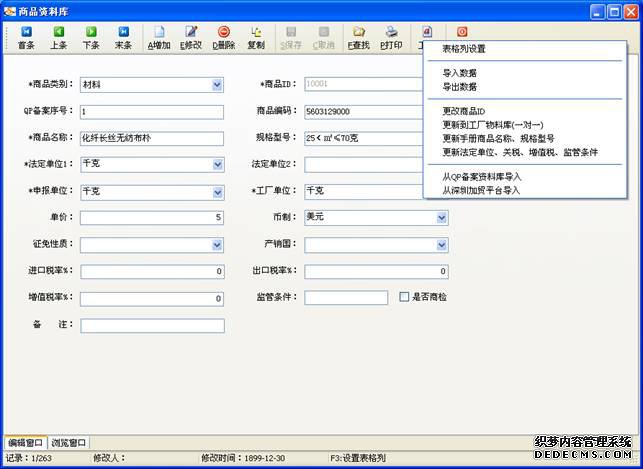Choose 表格列设置 menu entry
The height and width of the screenshot is (469, 643).
[x=463, y=48]
